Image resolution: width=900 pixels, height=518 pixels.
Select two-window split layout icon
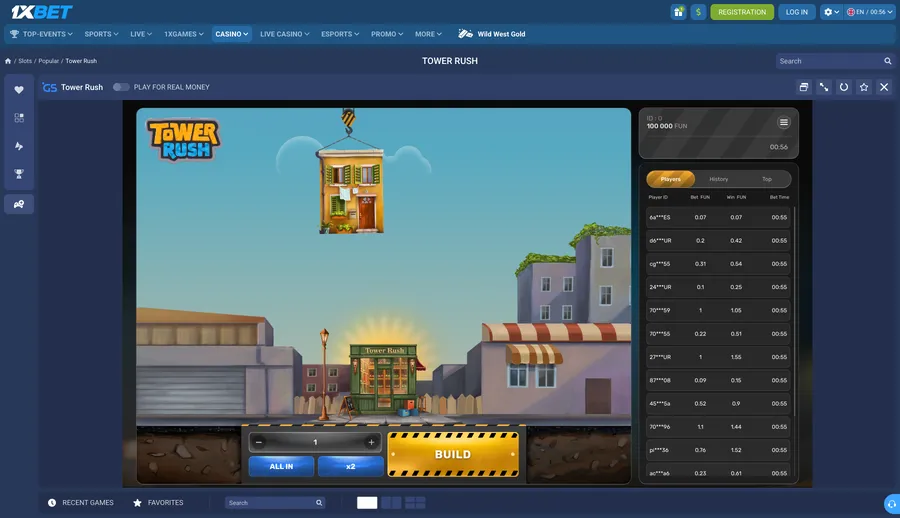391,502
